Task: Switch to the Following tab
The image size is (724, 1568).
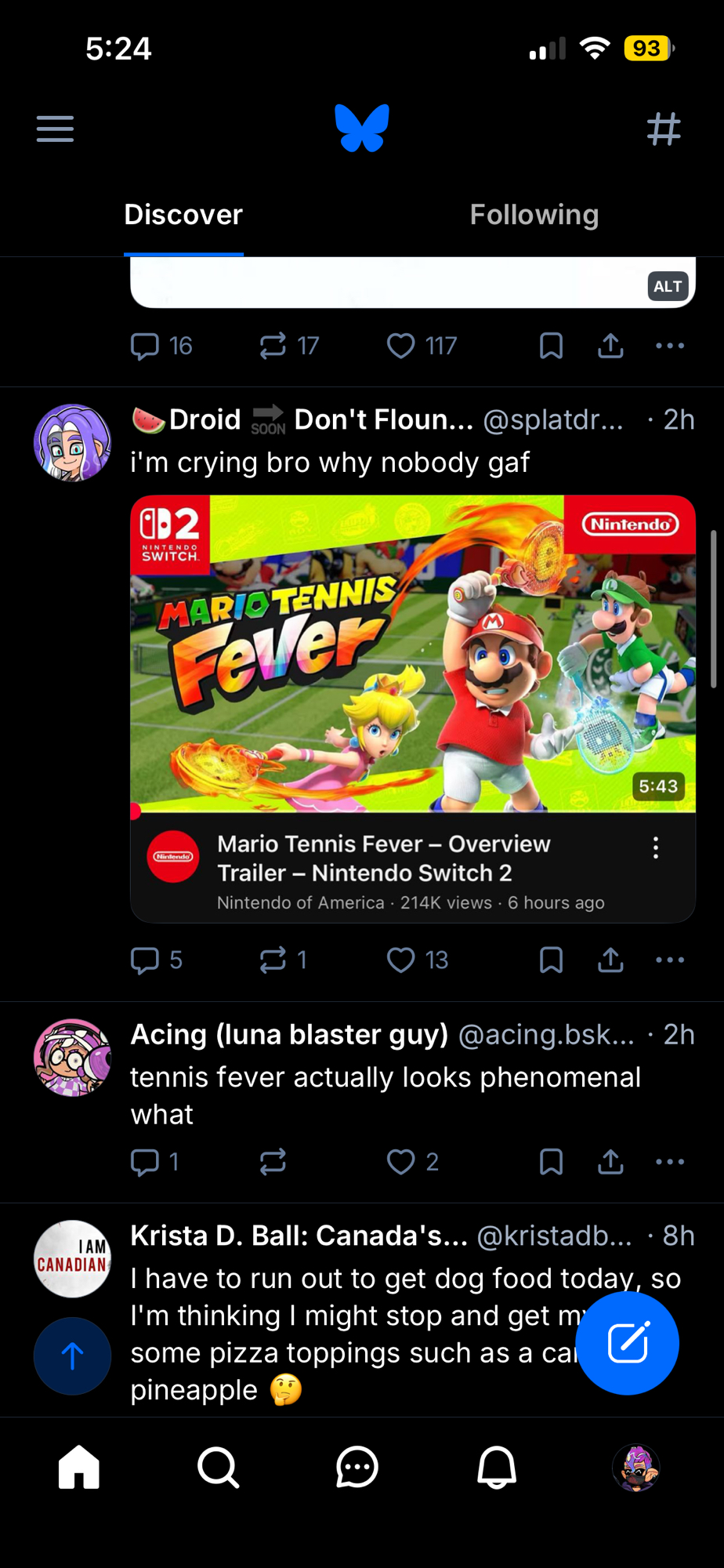Action: [x=534, y=215]
